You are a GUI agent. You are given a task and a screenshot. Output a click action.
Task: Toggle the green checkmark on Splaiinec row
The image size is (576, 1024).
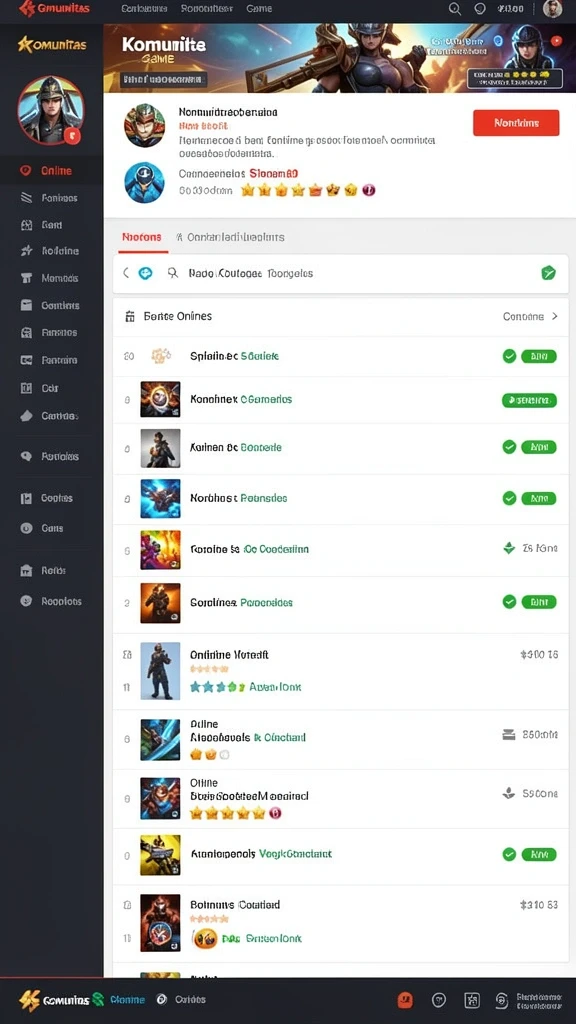(509, 356)
